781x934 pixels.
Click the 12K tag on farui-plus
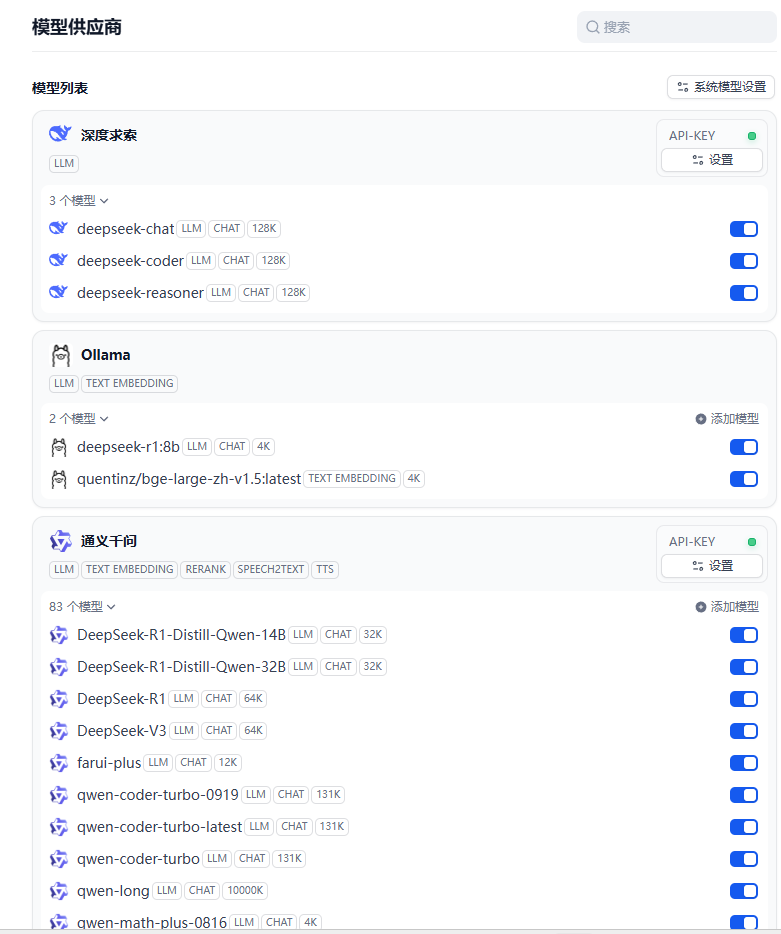coord(228,762)
